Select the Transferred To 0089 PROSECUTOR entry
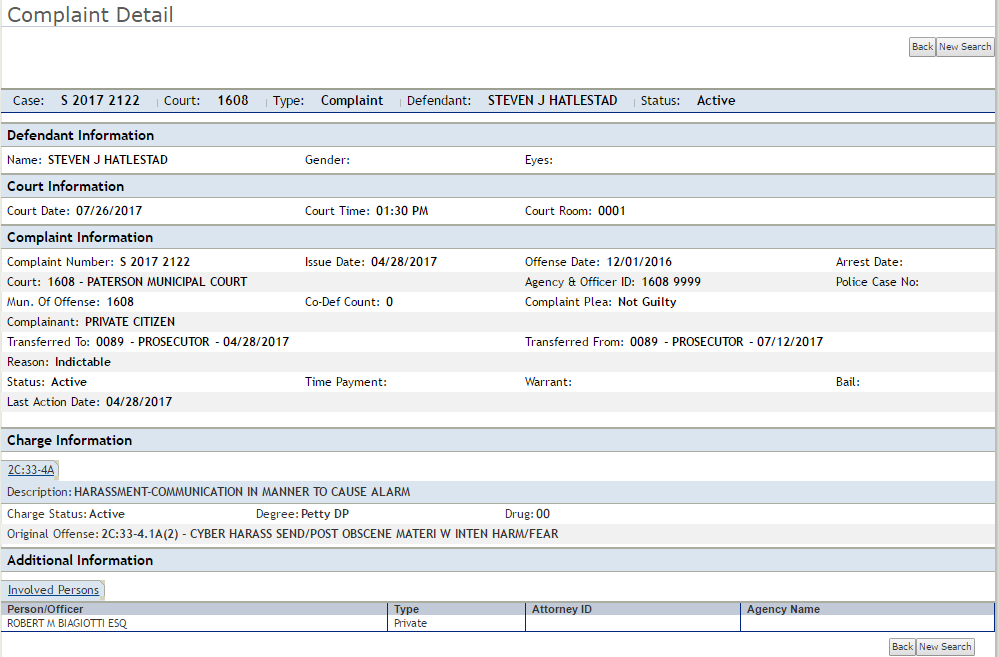This screenshot has height=657, width=999. pyautogui.click(x=147, y=341)
